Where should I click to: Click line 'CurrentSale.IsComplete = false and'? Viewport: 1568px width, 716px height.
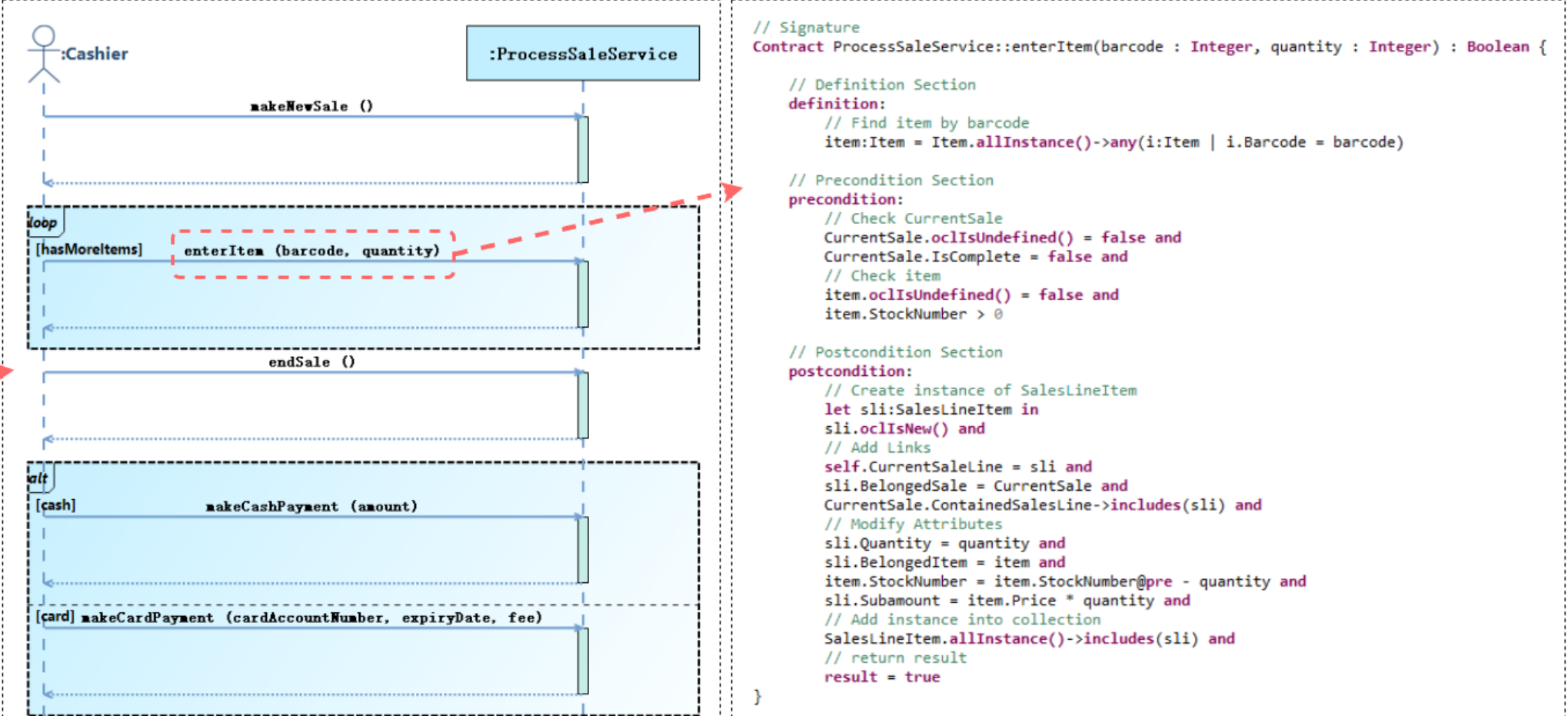coord(976,257)
